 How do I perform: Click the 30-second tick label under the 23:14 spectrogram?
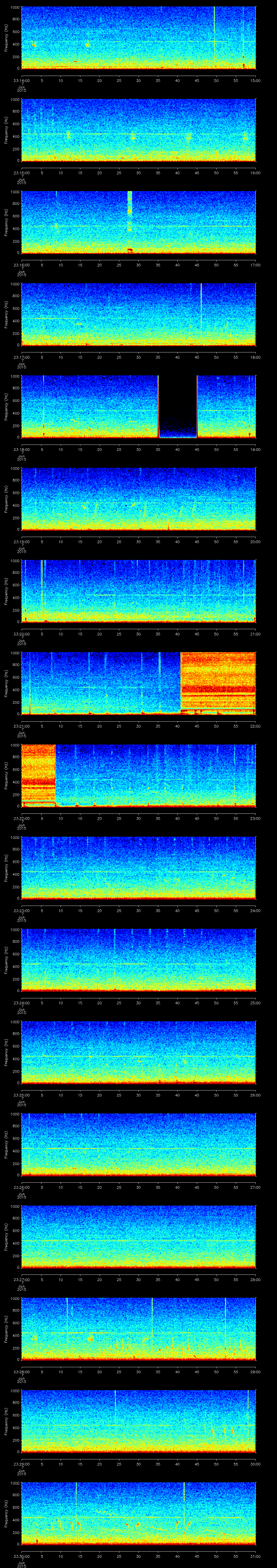[x=138, y=80]
